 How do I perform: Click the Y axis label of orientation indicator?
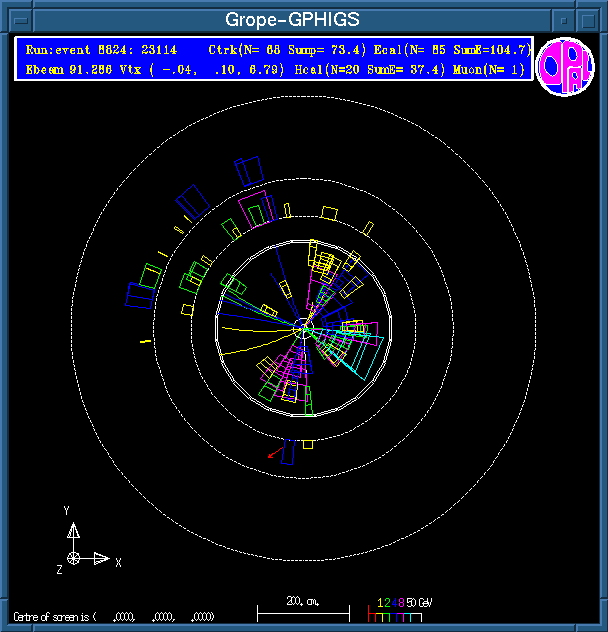(67, 511)
